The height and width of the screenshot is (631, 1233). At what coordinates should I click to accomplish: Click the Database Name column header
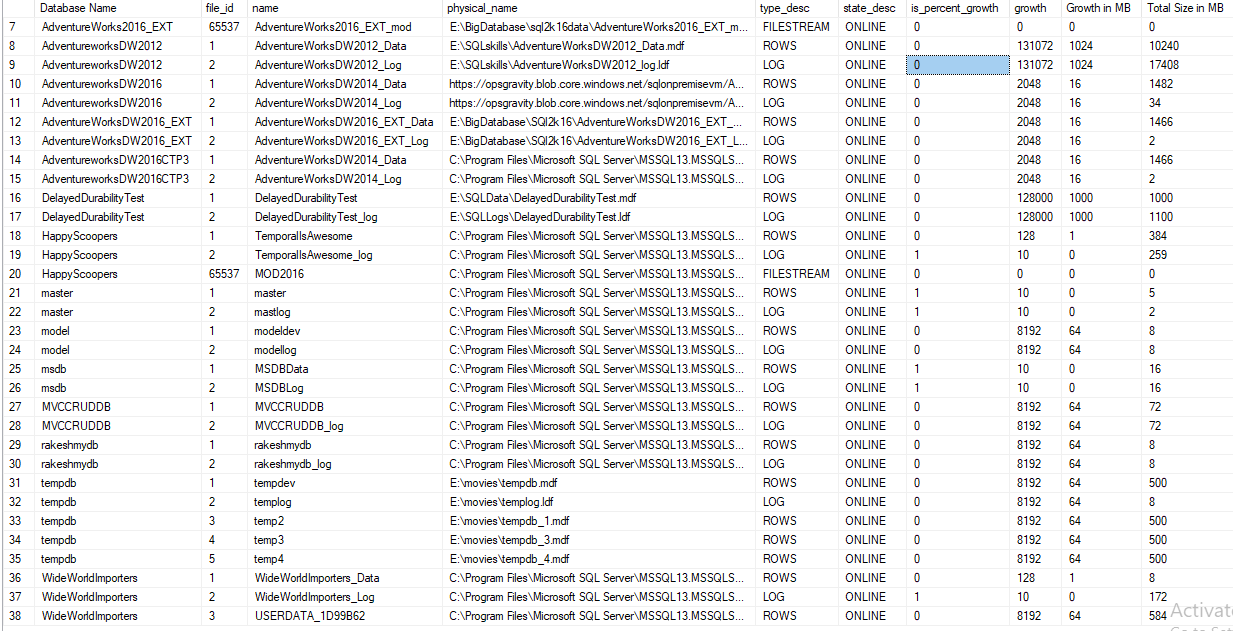(x=79, y=8)
